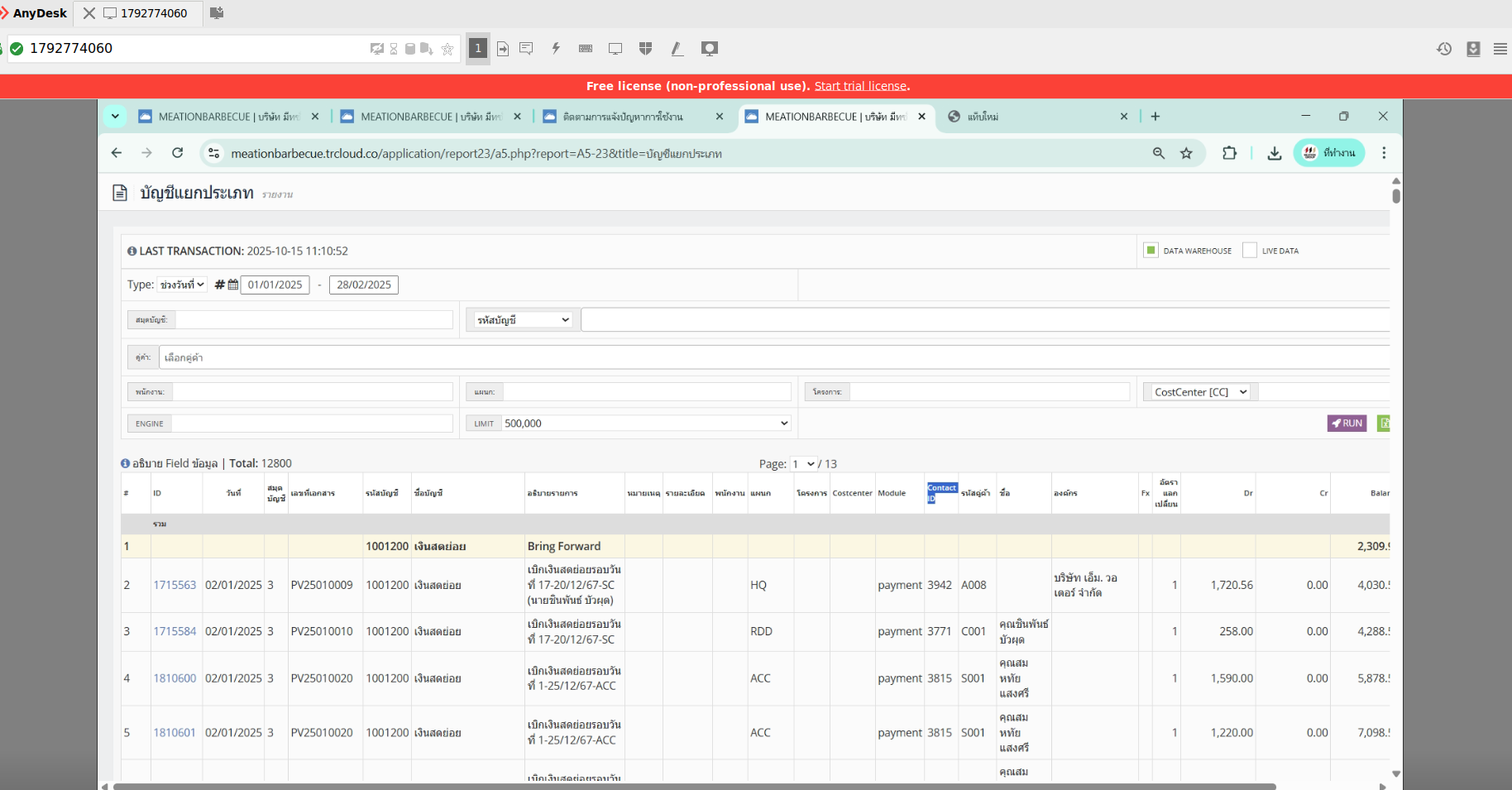Click the AnyDesk chat icon

[526, 49]
